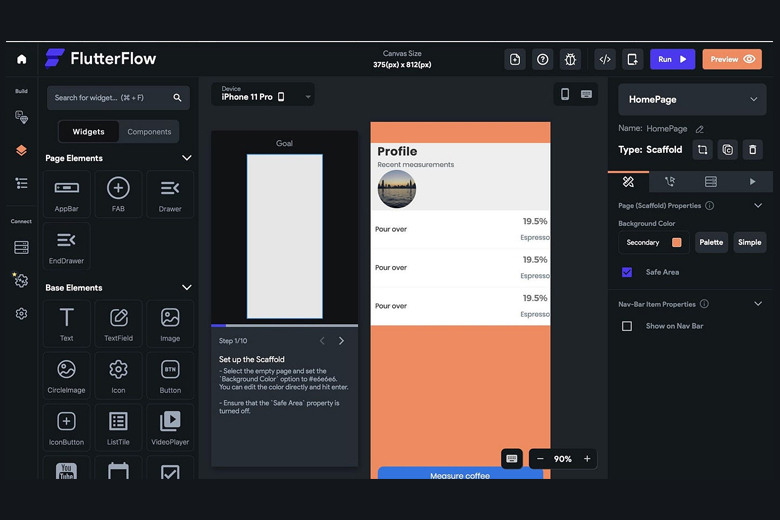Select the FAB widget
This screenshot has height=520, width=780.
tap(118, 194)
